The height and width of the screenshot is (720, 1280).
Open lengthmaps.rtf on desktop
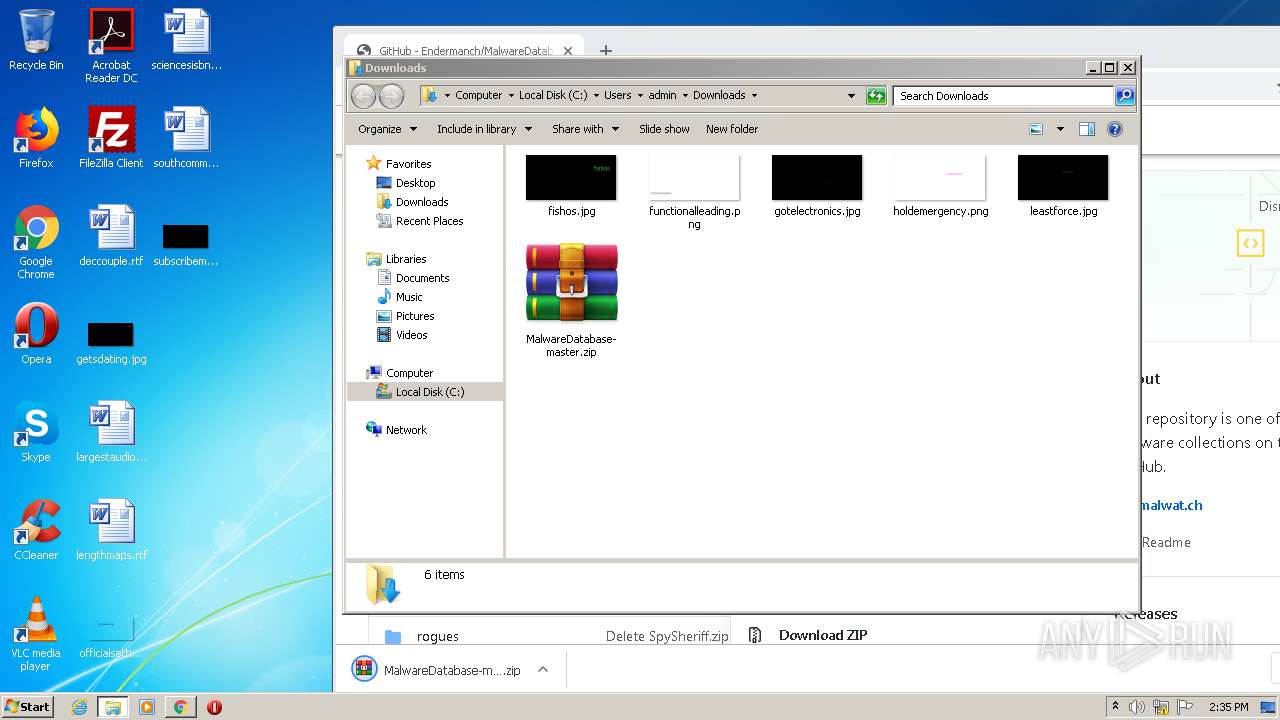[111, 530]
